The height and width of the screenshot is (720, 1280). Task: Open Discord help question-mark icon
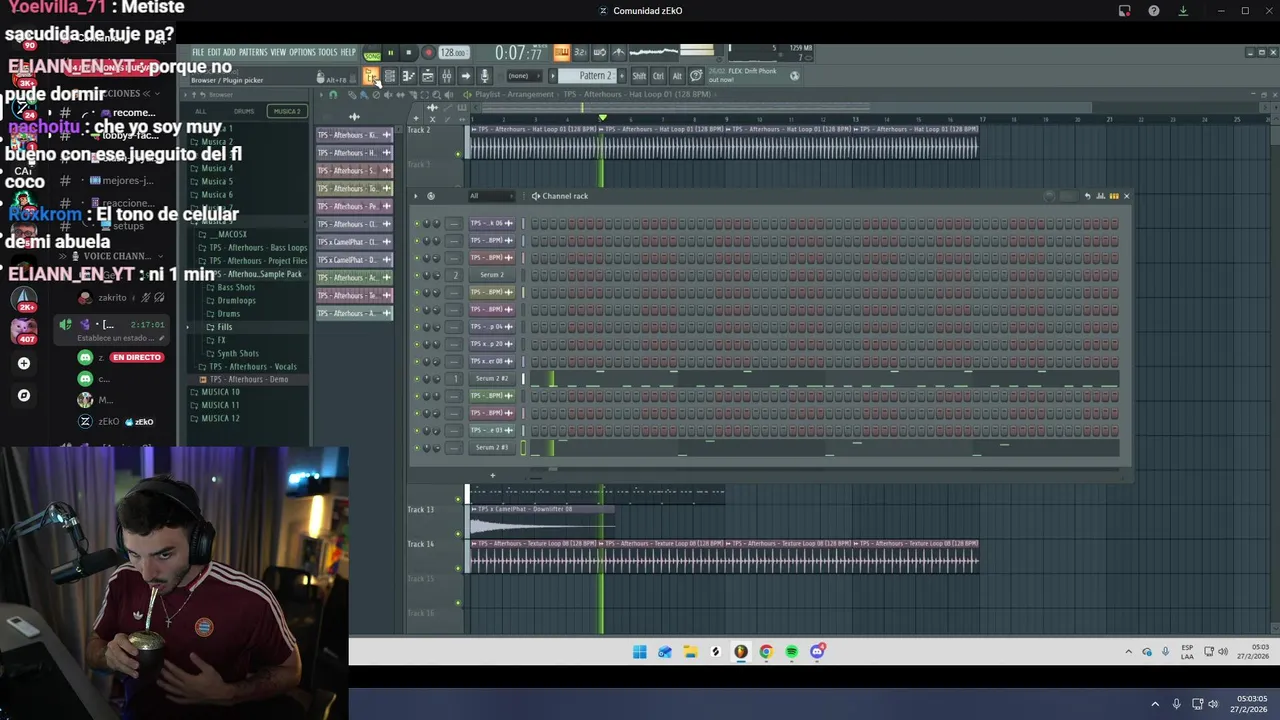click(1154, 11)
